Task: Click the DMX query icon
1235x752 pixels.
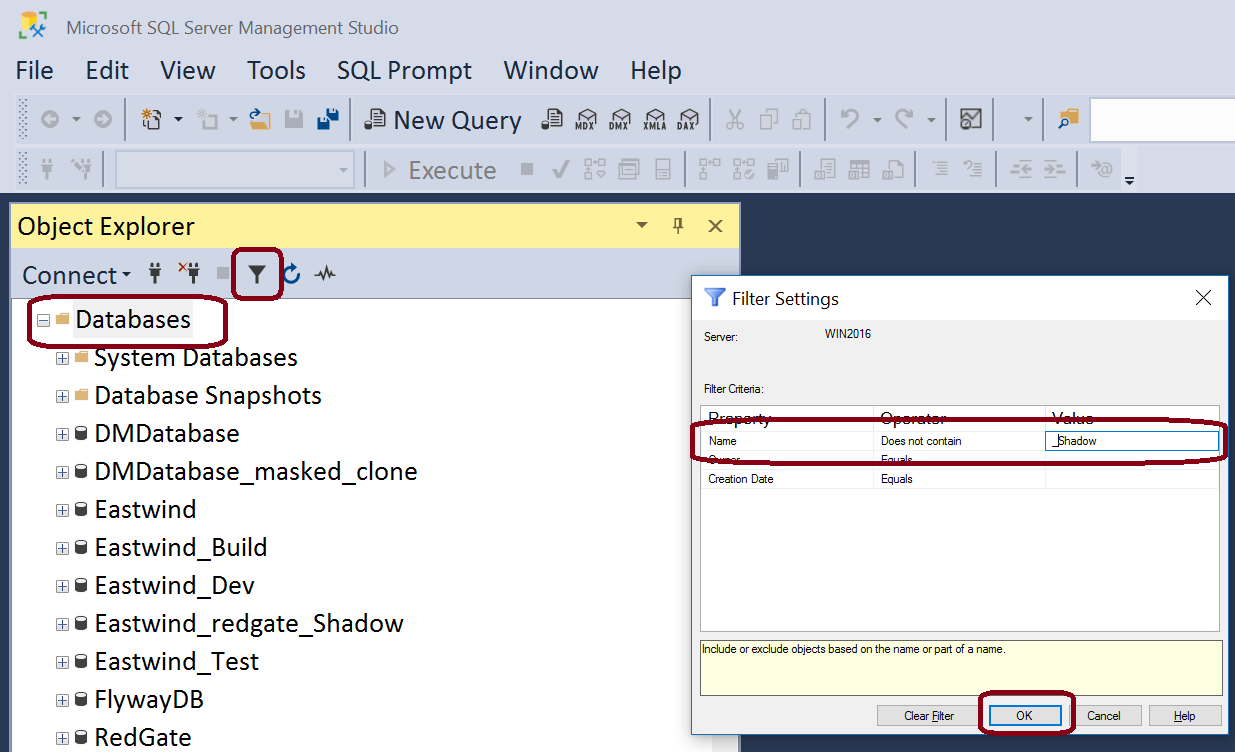Action: pyautogui.click(x=620, y=120)
